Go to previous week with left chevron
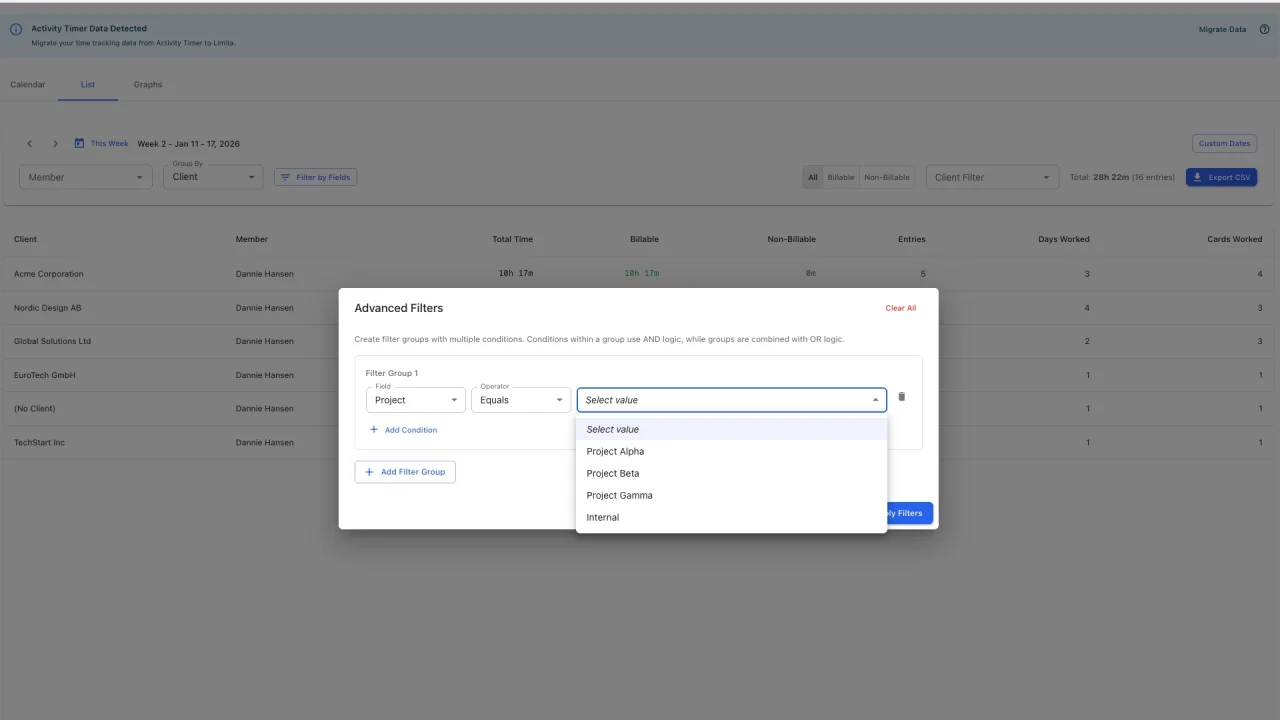Image resolution: width=1280 pixels, height=720 pixels. 29,143
